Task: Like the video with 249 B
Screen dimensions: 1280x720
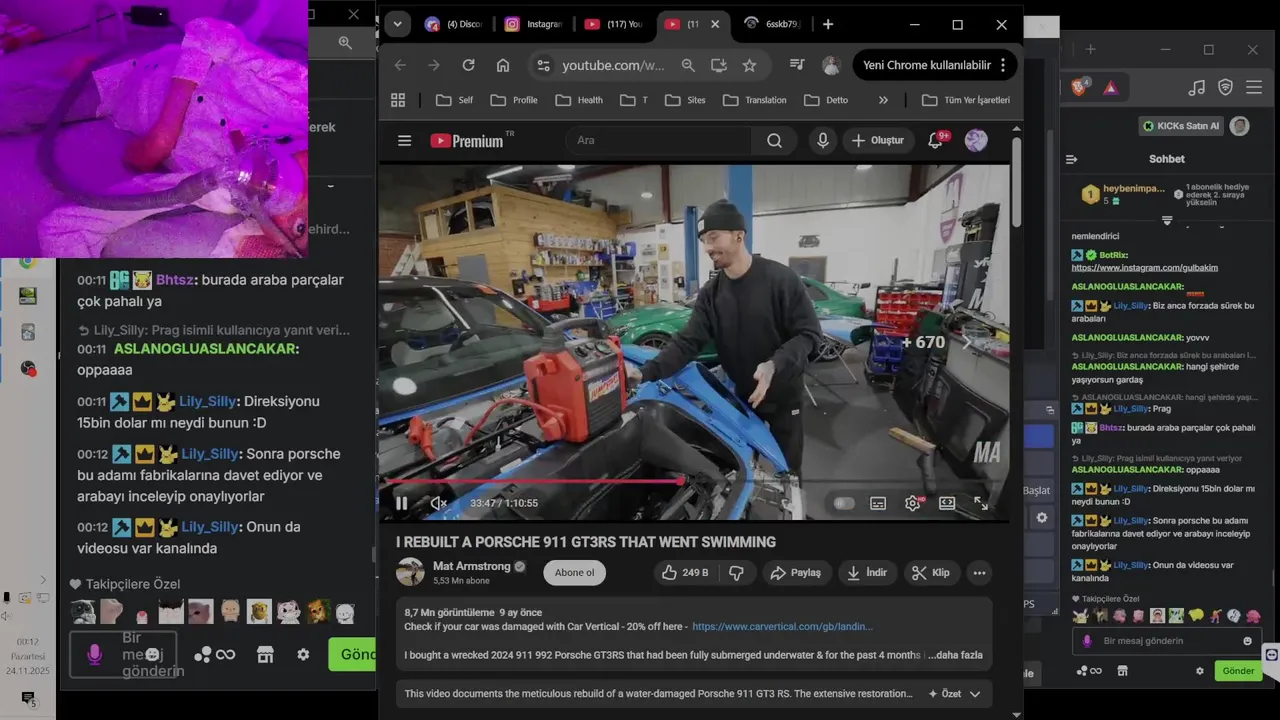Action: [685, 573]
